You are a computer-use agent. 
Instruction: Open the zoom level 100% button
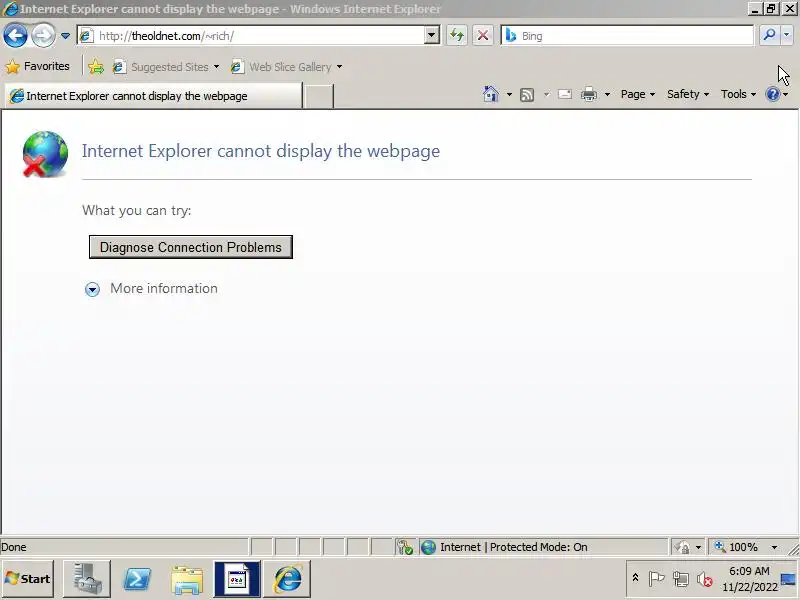pos(737,547)
